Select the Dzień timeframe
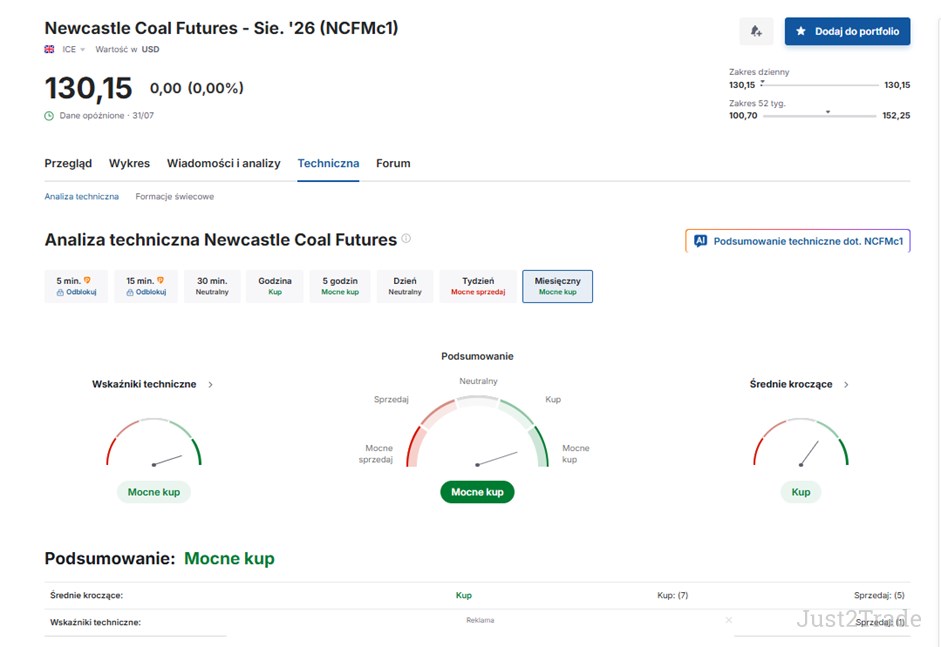This screenshot has height=647, width=941. pos(405,286)
